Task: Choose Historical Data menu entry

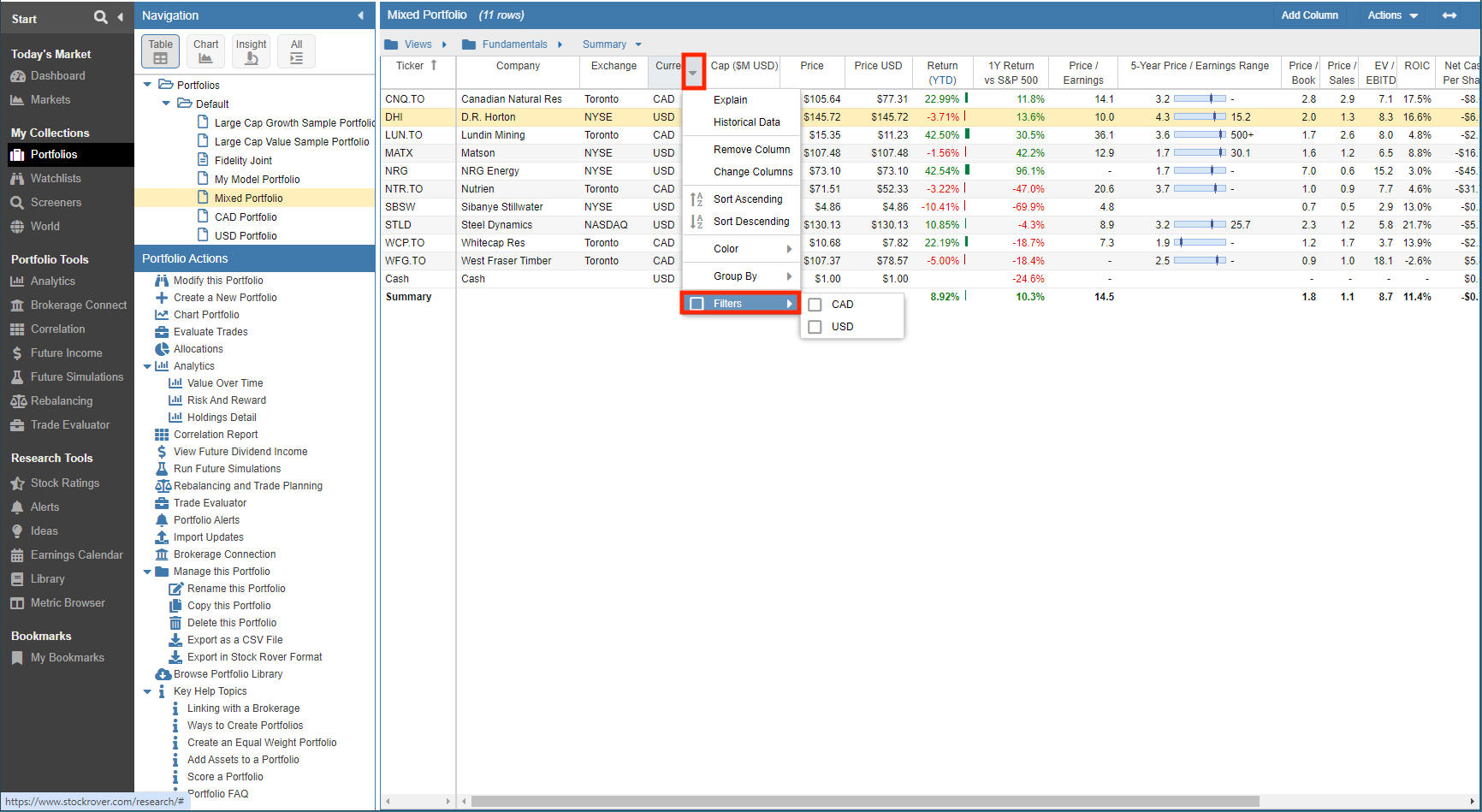Action: coord(741,122)
